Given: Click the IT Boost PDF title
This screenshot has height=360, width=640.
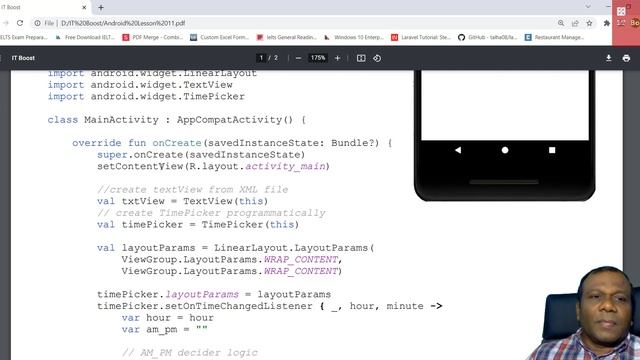Looking at the screenshot, I should pyautogui.click(x=23, y=58).
